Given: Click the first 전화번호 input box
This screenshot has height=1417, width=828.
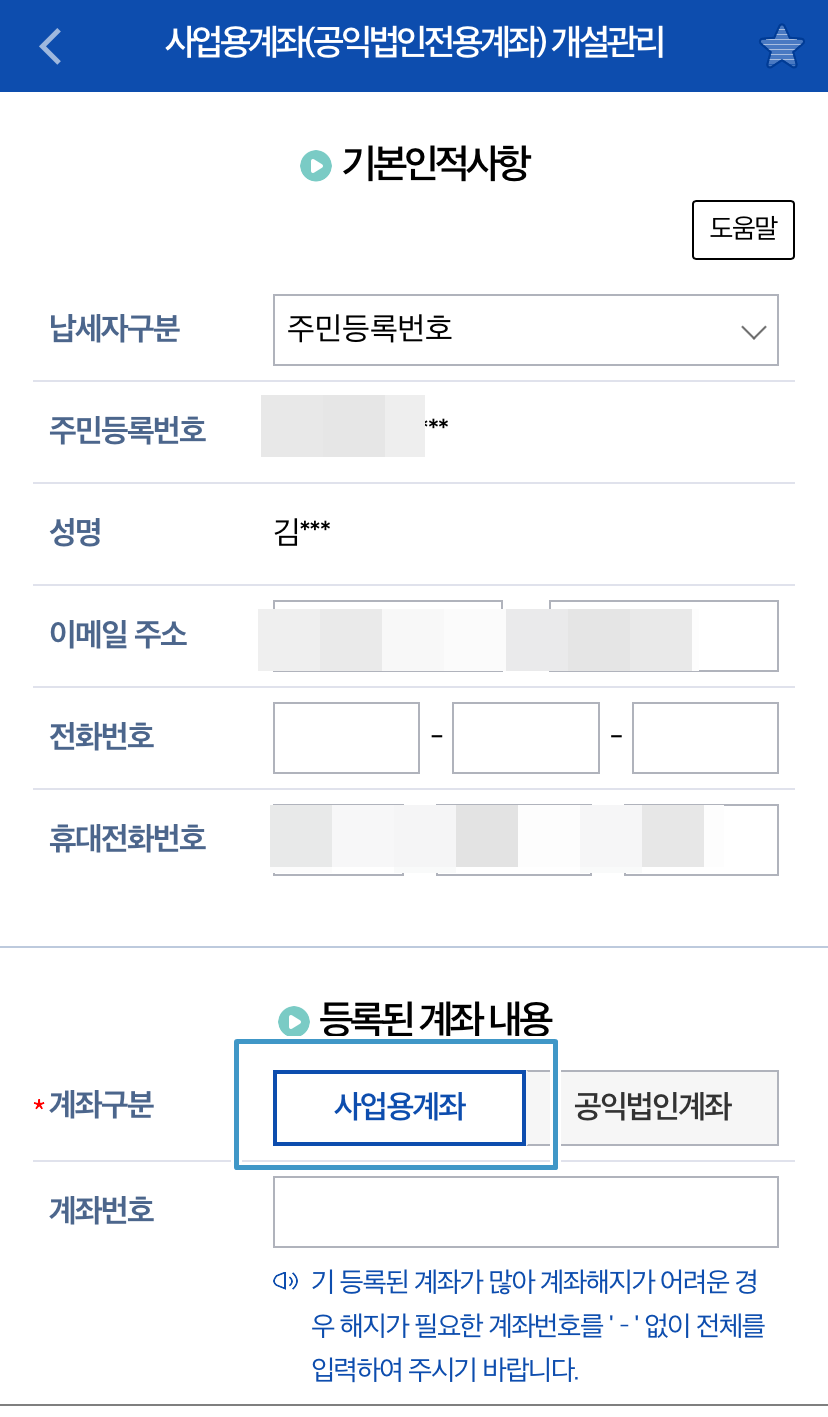Looking at the screenshot, I should [346, 737].
